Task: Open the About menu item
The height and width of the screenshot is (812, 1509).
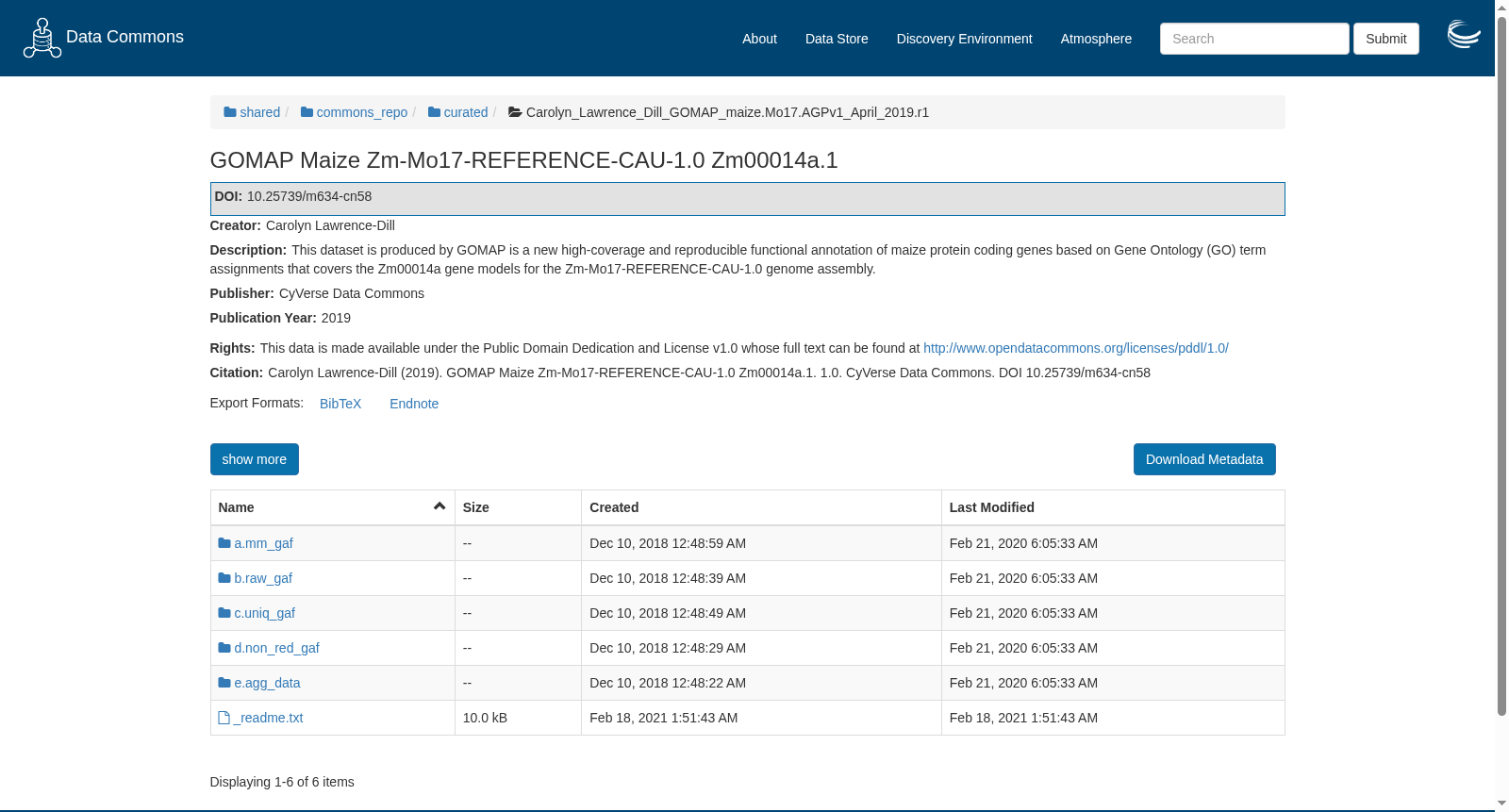Action: tap(759, 39)
